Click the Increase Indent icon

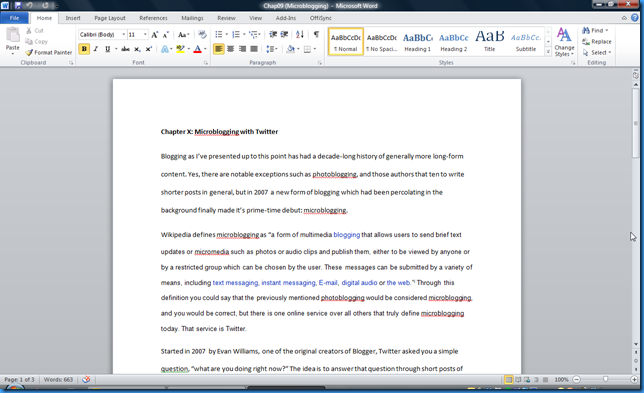284,34
